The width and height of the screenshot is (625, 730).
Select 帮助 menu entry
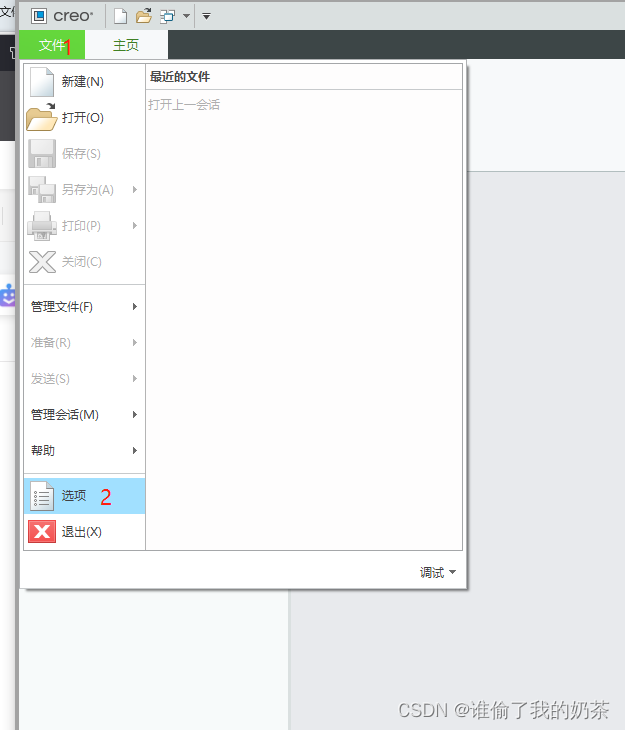(x=43, y=451)
